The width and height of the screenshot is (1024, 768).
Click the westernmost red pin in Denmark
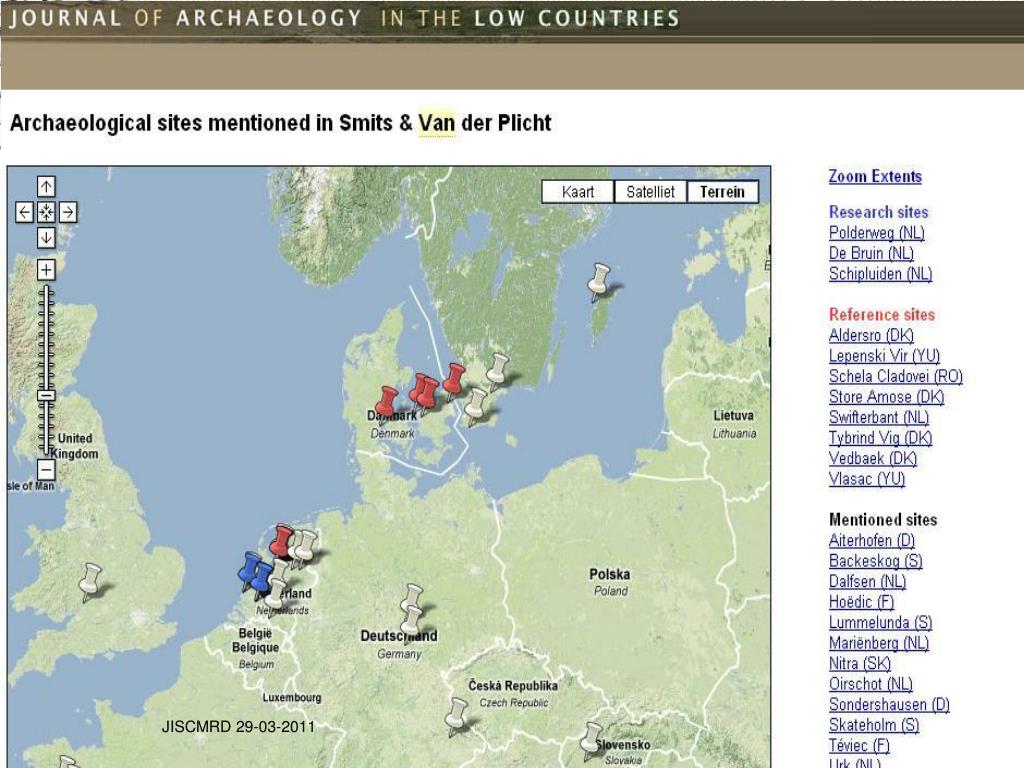387,404
